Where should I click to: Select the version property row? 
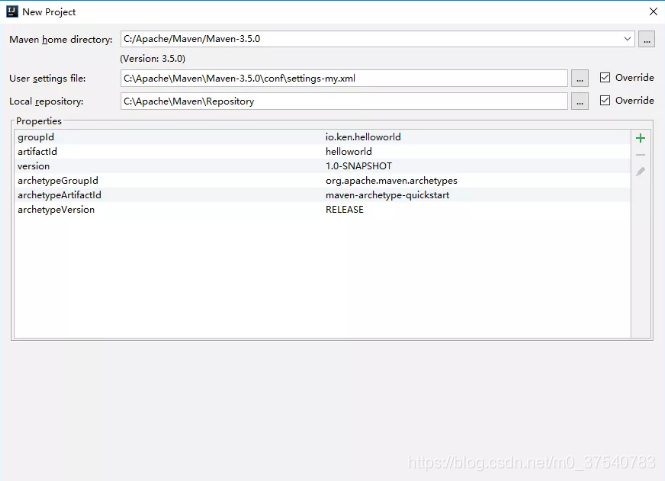click(x=322, y=166)
